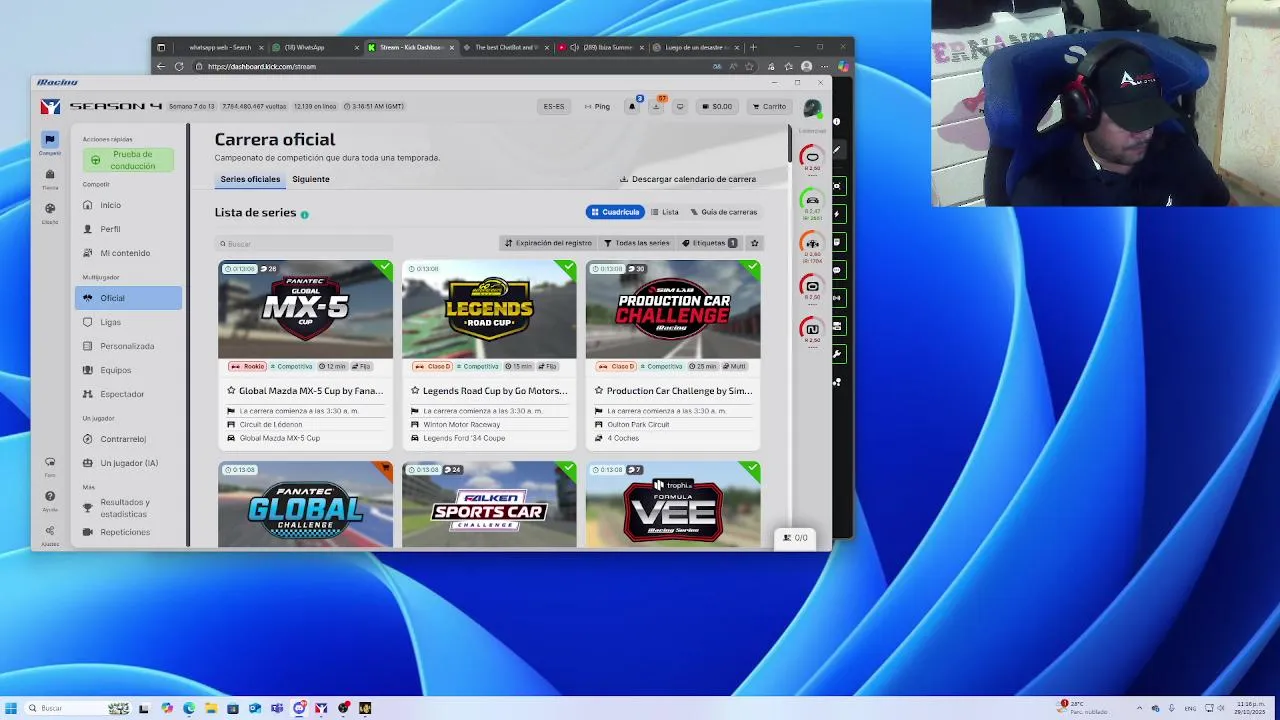The image size is (1280, 720).
Task: Open the Carrito cart button
Action: [x=770, y=106]
